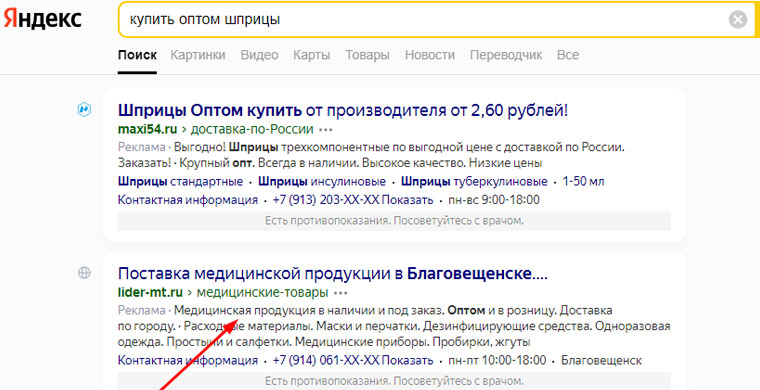Screen dimensions: 760x390
Task: Open 'Поставка медицинской продукции в Благовещенске' title
Action: tap(332, 274)
